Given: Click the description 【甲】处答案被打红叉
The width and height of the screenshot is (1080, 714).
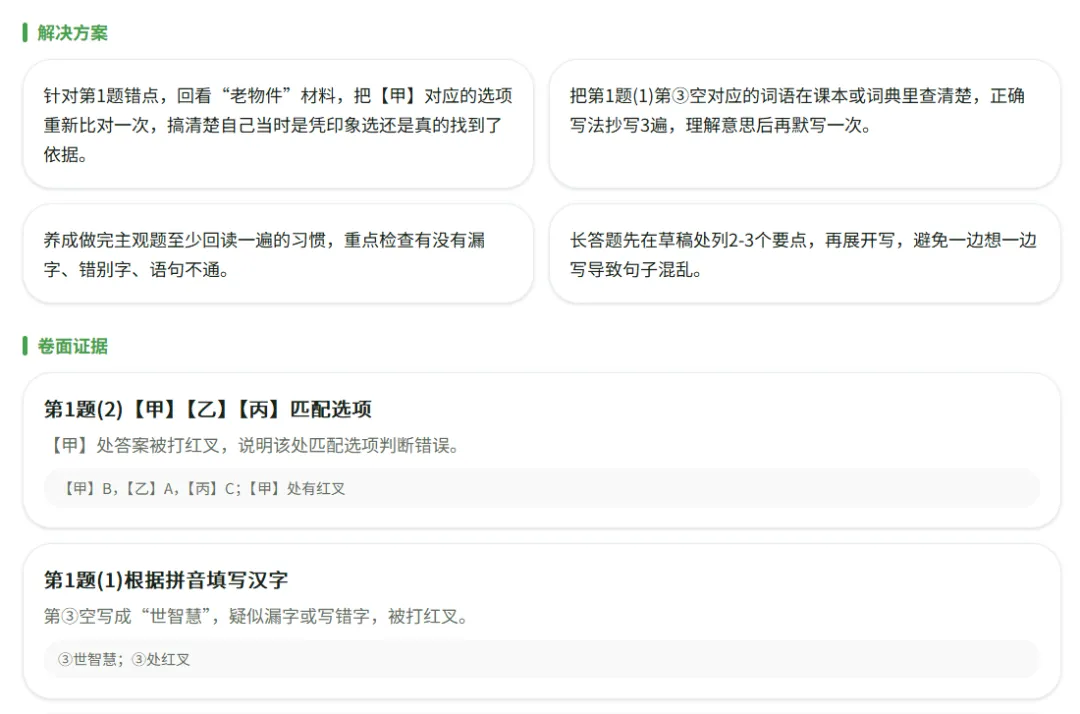Looking at the screenshot, I should tap(252, 446).
